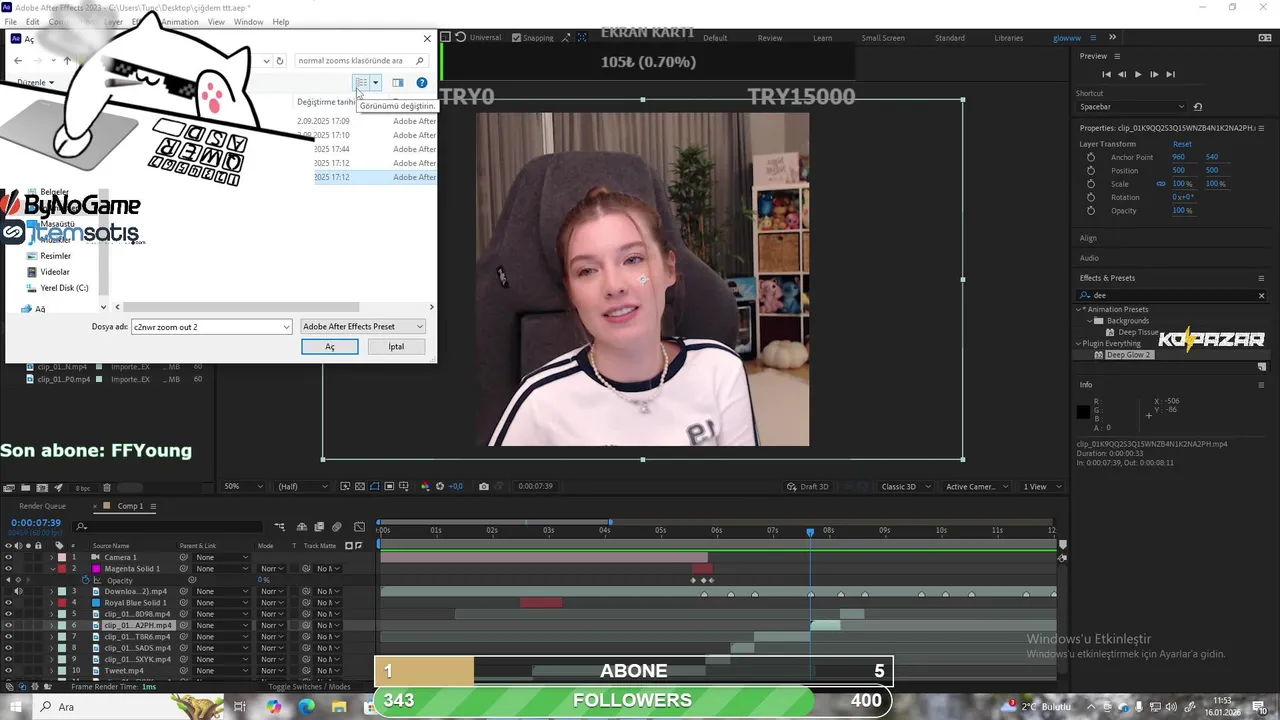The height and width of the screenshot is (720, 1280).
Task: Step forward one frame in Preview
Action: click(1154, 74)
